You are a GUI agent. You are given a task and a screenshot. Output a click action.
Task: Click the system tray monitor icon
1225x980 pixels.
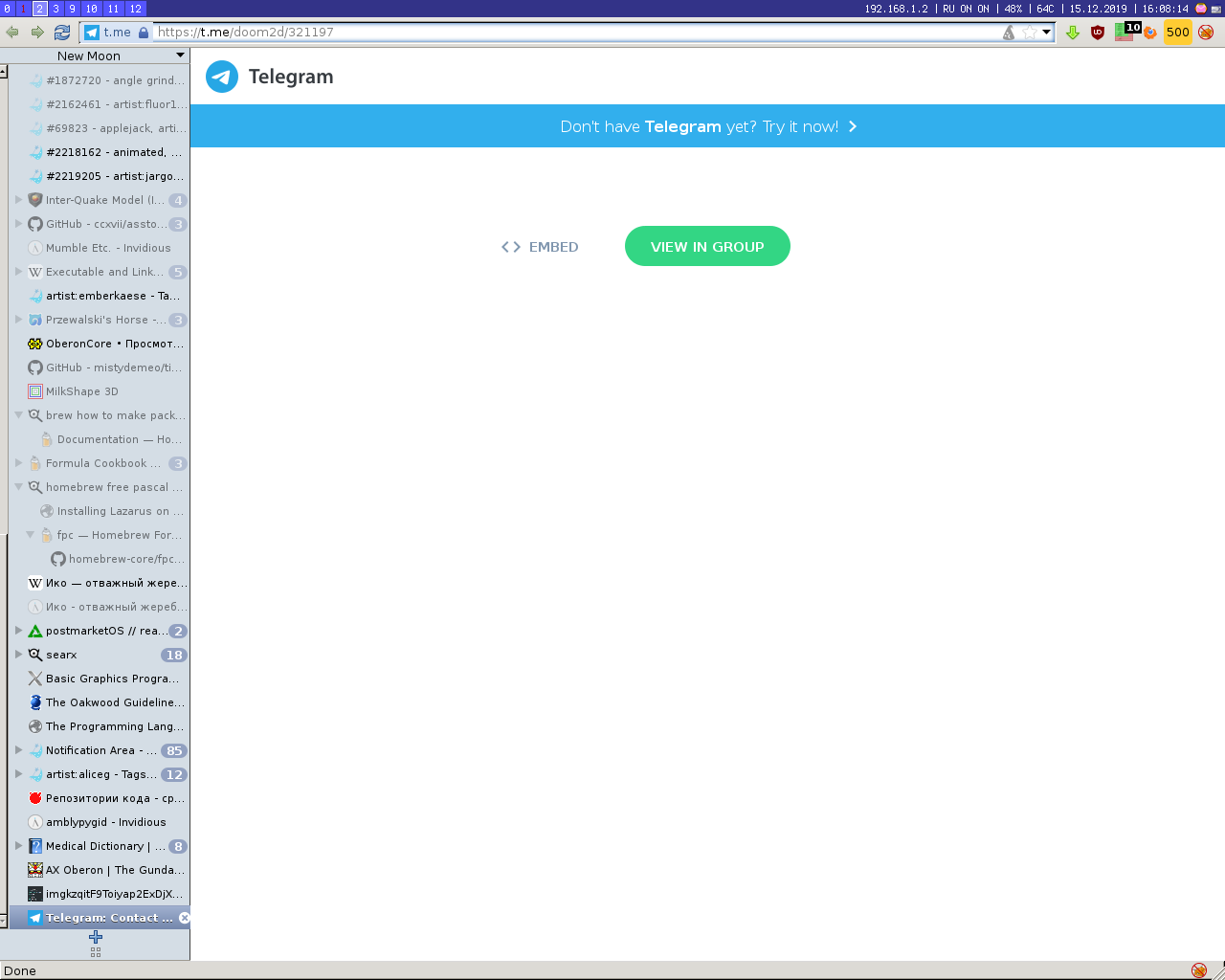tap(1216, 9)
